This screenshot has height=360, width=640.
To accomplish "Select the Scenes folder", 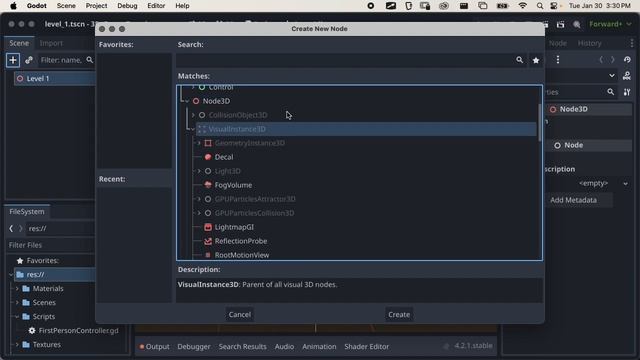I will tap(44, 303).
